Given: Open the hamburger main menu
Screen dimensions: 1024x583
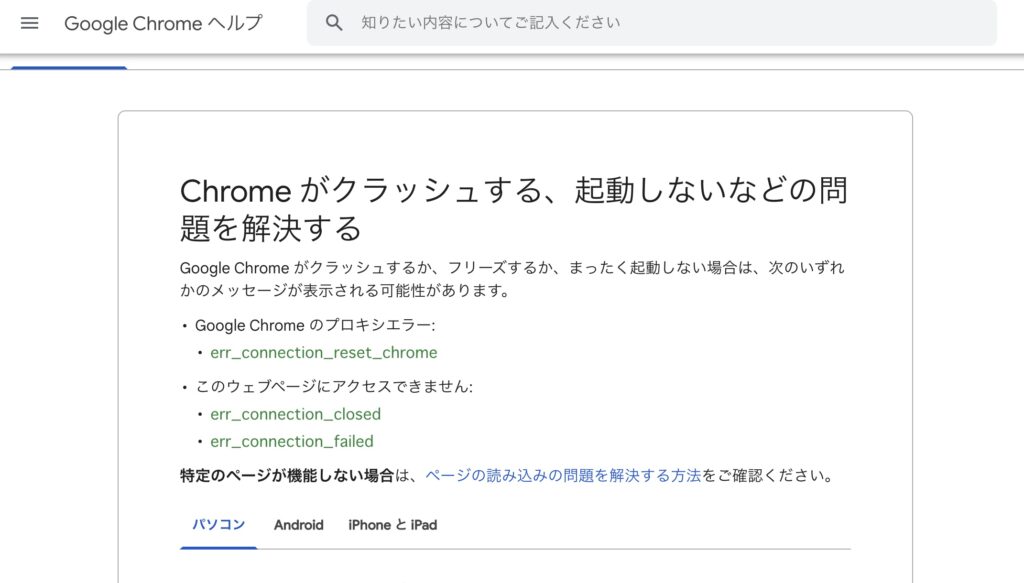Looking at the screenshot, I should (x=29, y=24).
